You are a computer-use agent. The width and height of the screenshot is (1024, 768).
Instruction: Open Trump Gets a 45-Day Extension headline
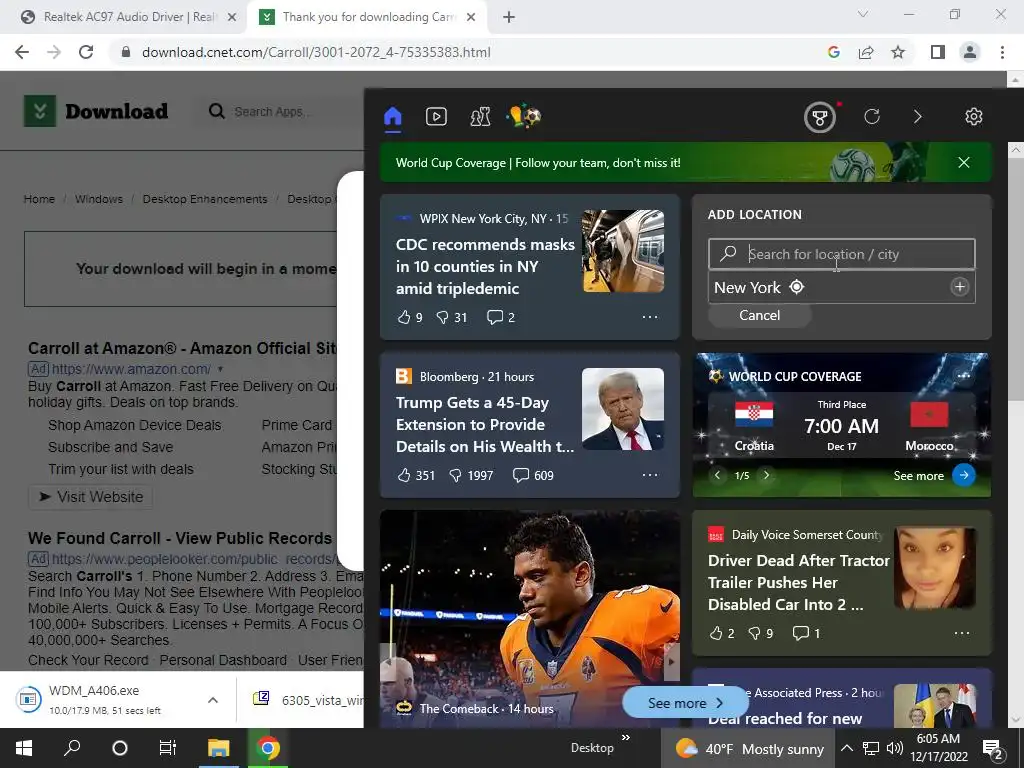485,424
